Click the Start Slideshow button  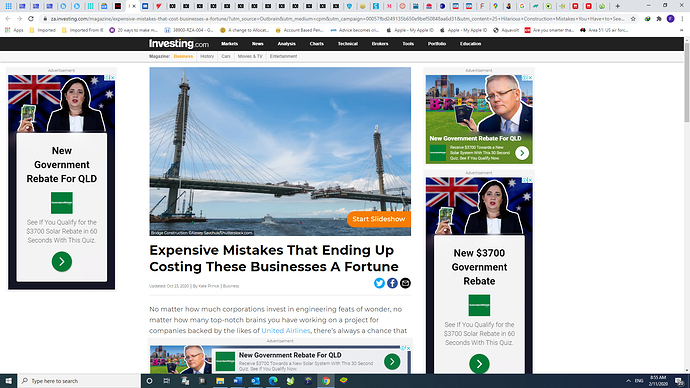point(379,219)
